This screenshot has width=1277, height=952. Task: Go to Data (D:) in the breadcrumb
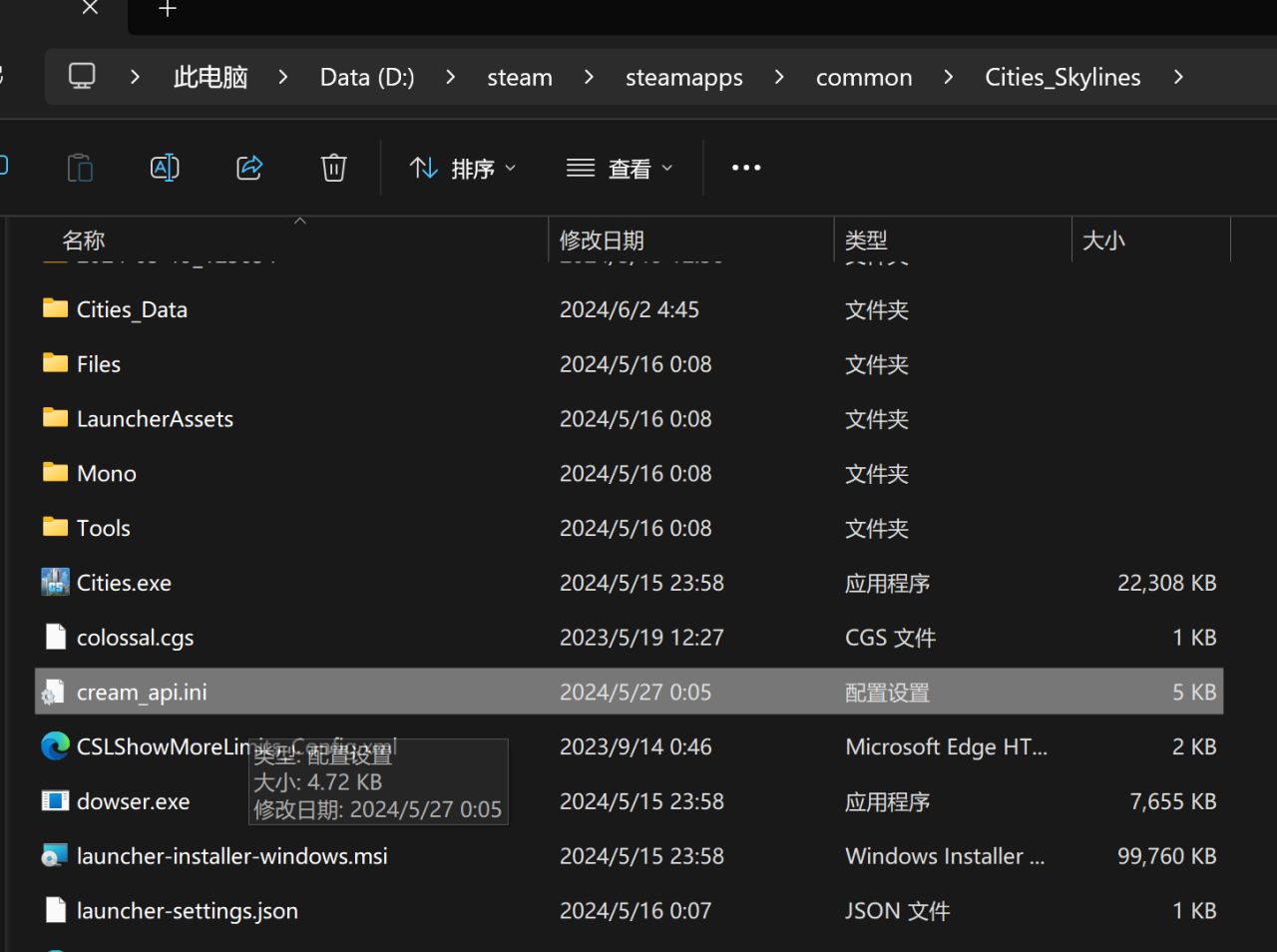[367, 77]
